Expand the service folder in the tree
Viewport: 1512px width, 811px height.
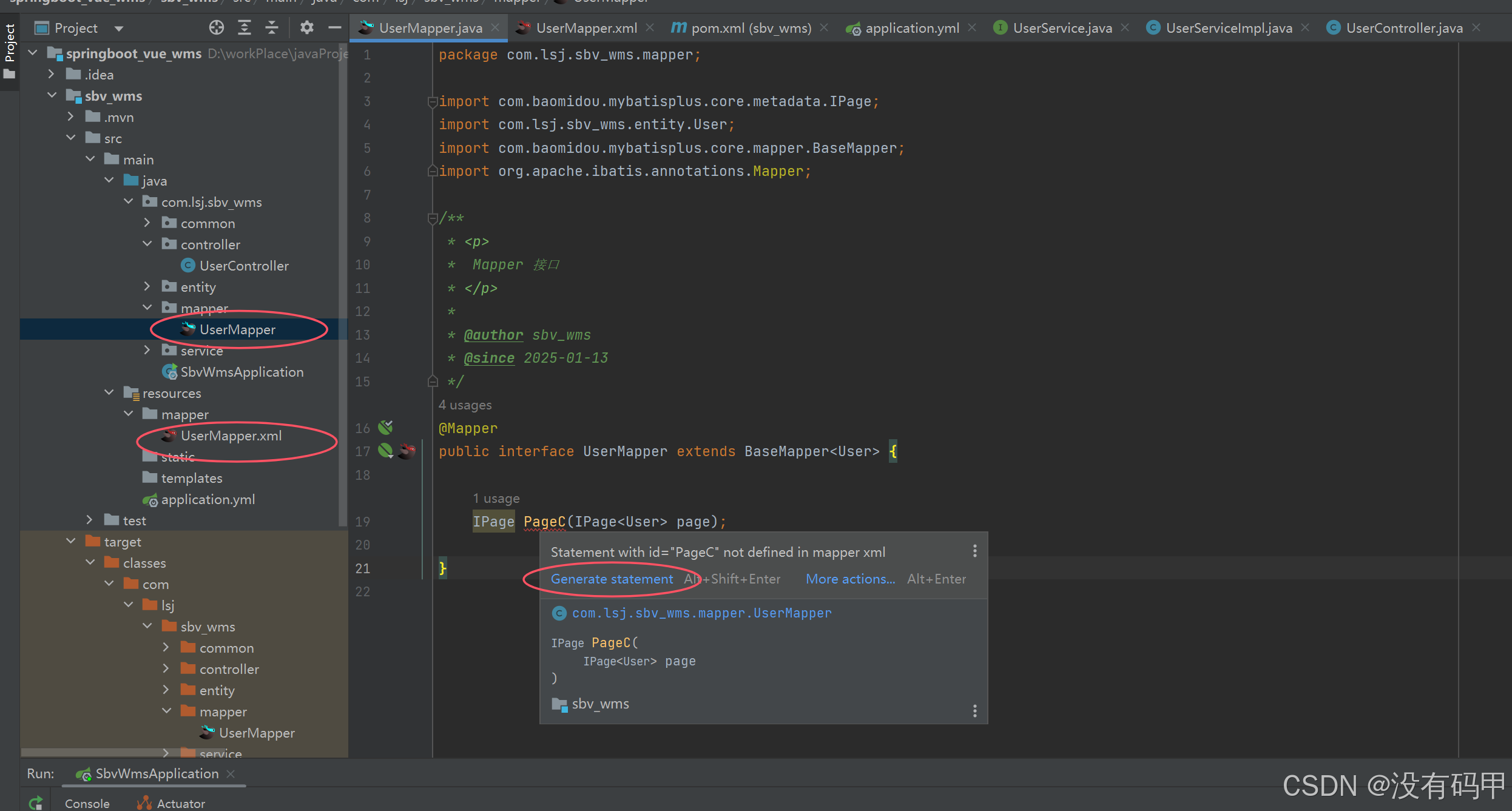pyautogui.click(x=147, y=351)
